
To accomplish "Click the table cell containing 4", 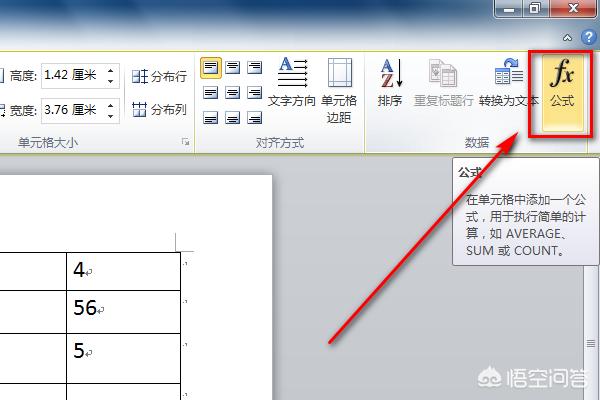I will (123, 271).
